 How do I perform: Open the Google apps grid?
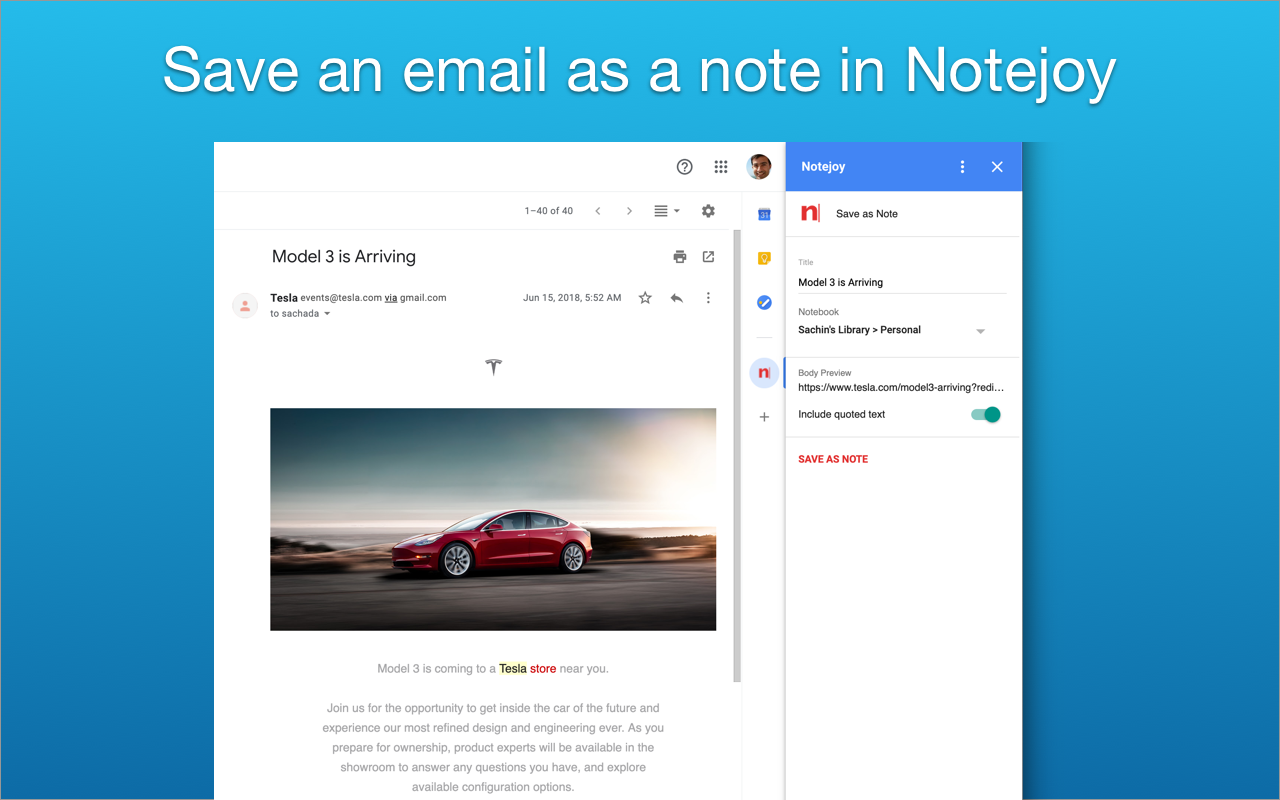(x=721, y=167)
